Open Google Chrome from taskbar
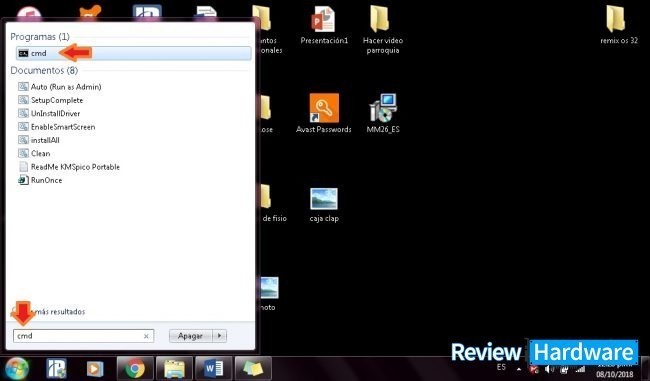650x381 pixels. (135, 368)
